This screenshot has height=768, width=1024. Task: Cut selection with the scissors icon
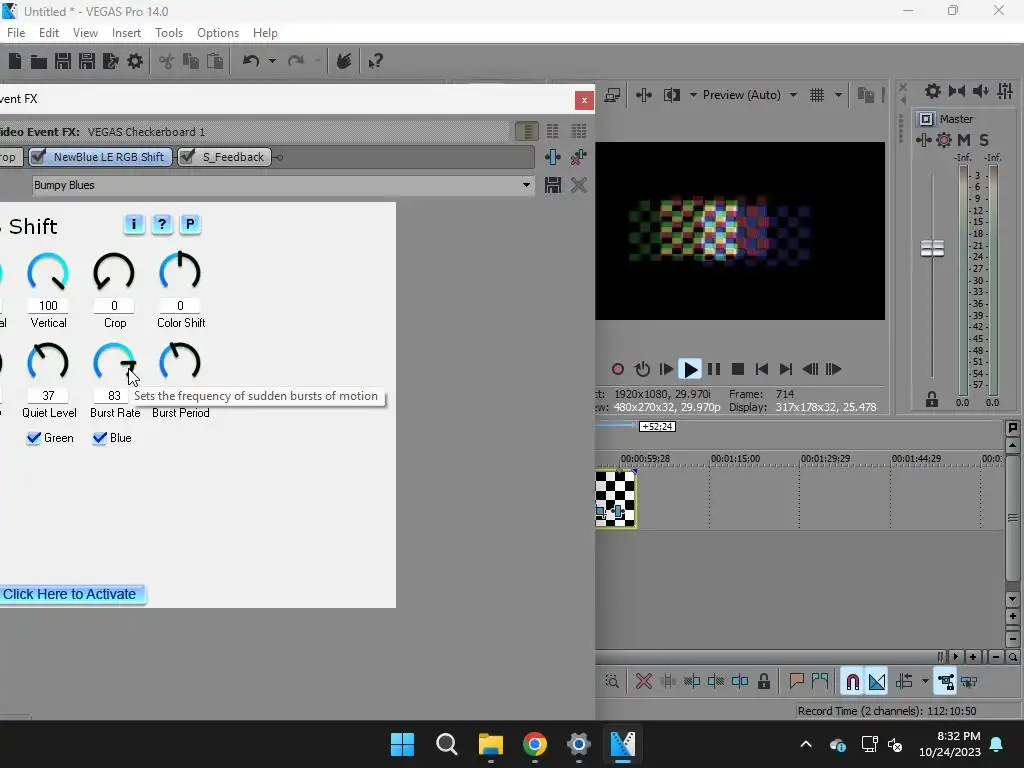pyautogui.click(x=167, y=61)
